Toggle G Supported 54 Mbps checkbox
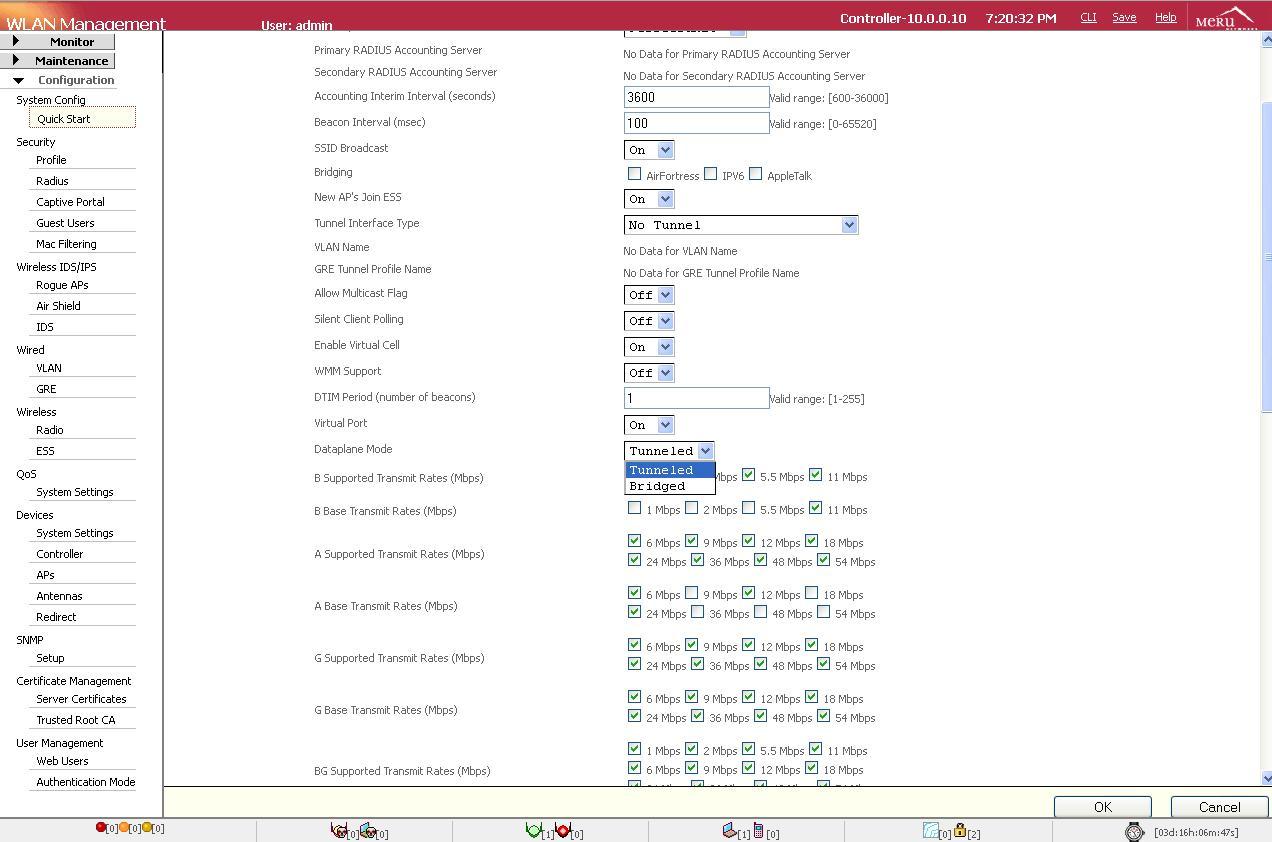The height and width of the screenshot is (842, 1272). [x=823, y=664]
